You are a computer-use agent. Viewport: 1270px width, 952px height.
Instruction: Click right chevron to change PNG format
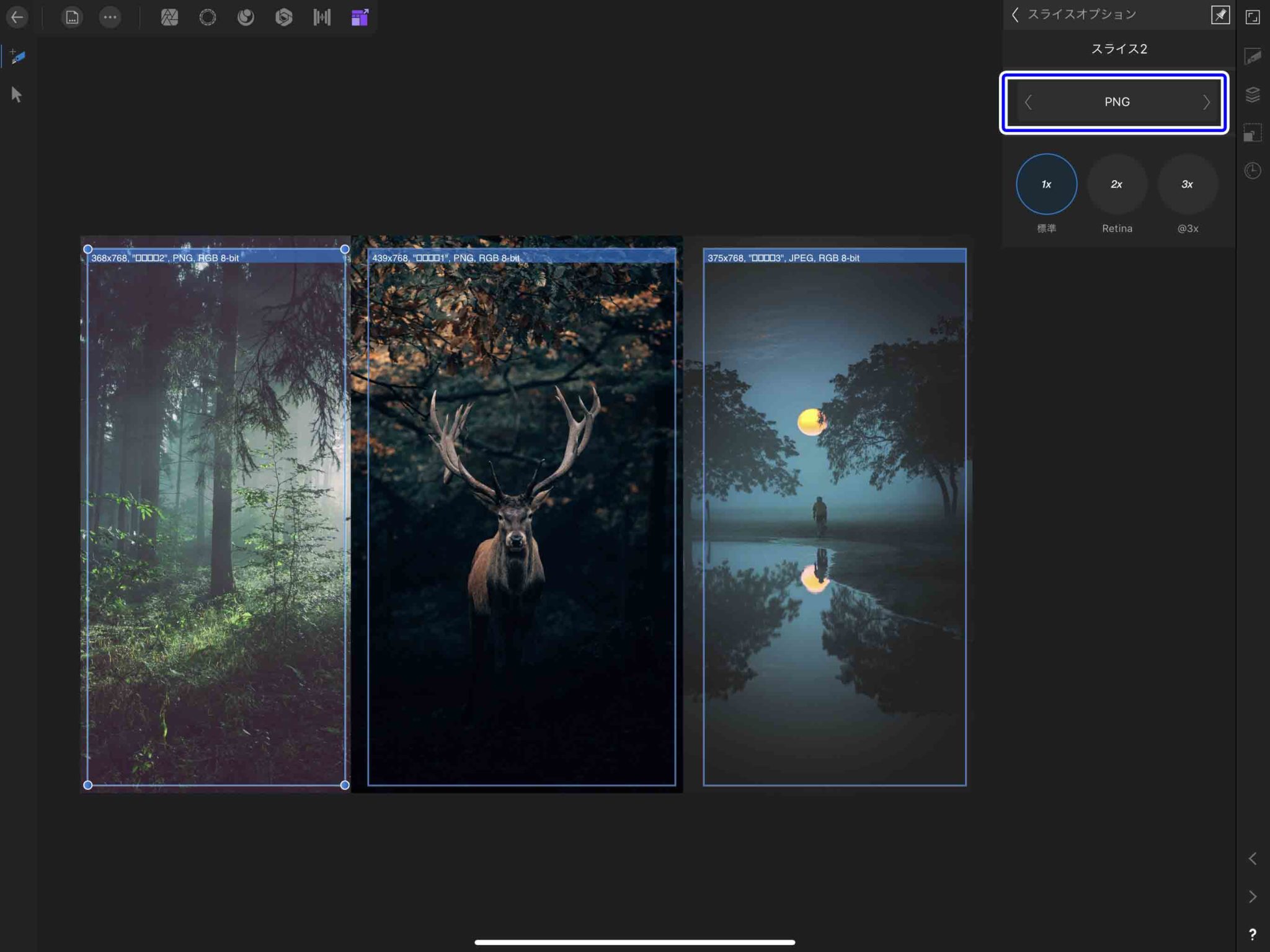tap(1206, 102)
